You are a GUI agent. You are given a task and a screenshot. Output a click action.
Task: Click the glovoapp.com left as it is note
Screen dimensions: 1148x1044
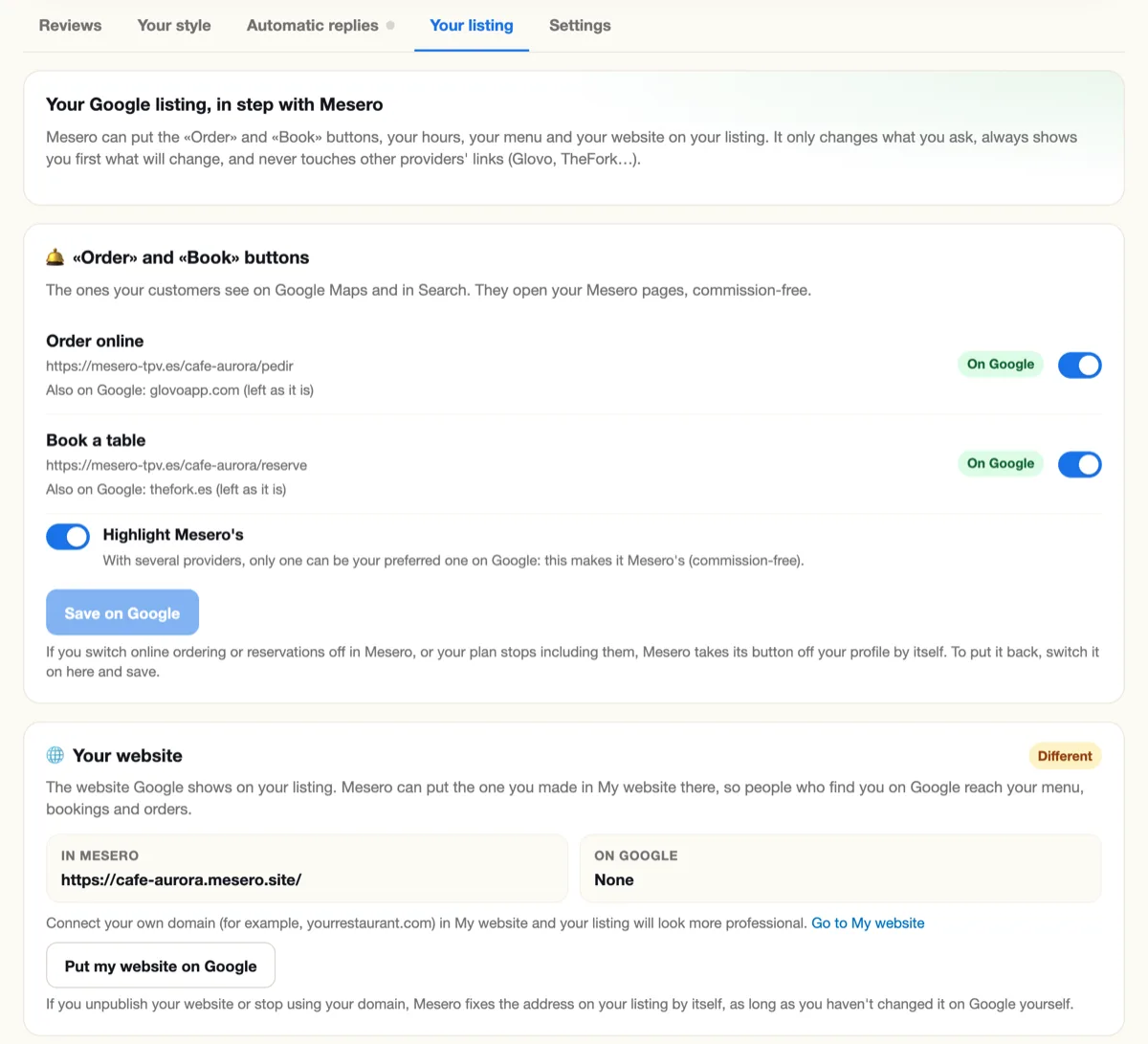point(180,389)
